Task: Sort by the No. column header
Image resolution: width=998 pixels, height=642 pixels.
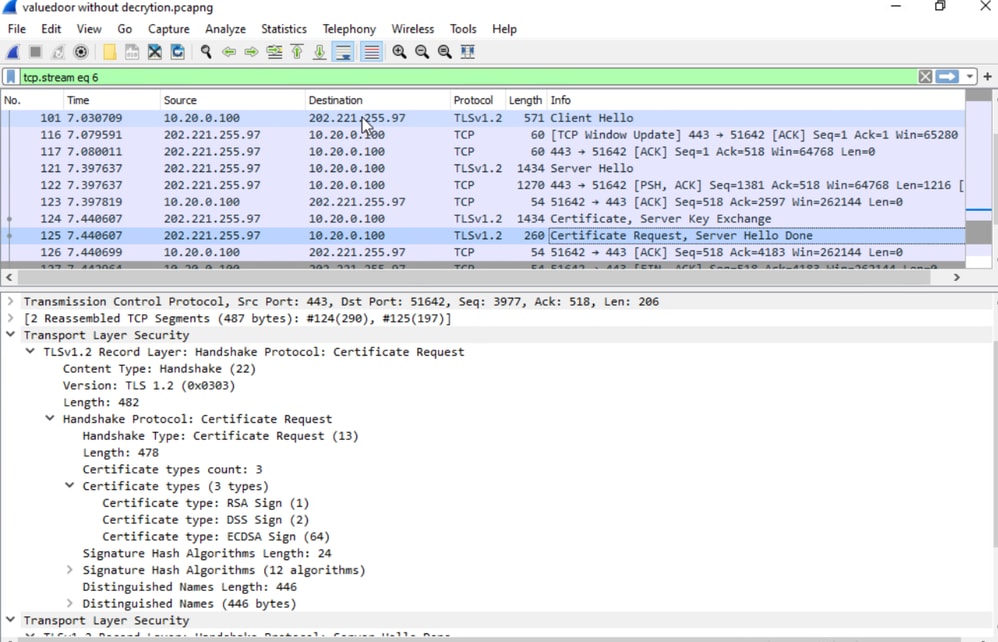Action: (x=32, y=101)
